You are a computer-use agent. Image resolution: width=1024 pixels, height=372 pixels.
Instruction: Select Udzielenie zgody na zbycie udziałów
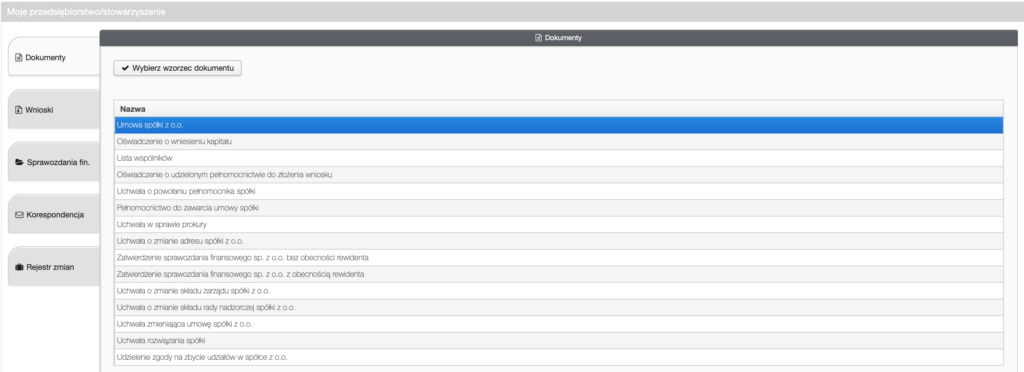coord(558,357)
